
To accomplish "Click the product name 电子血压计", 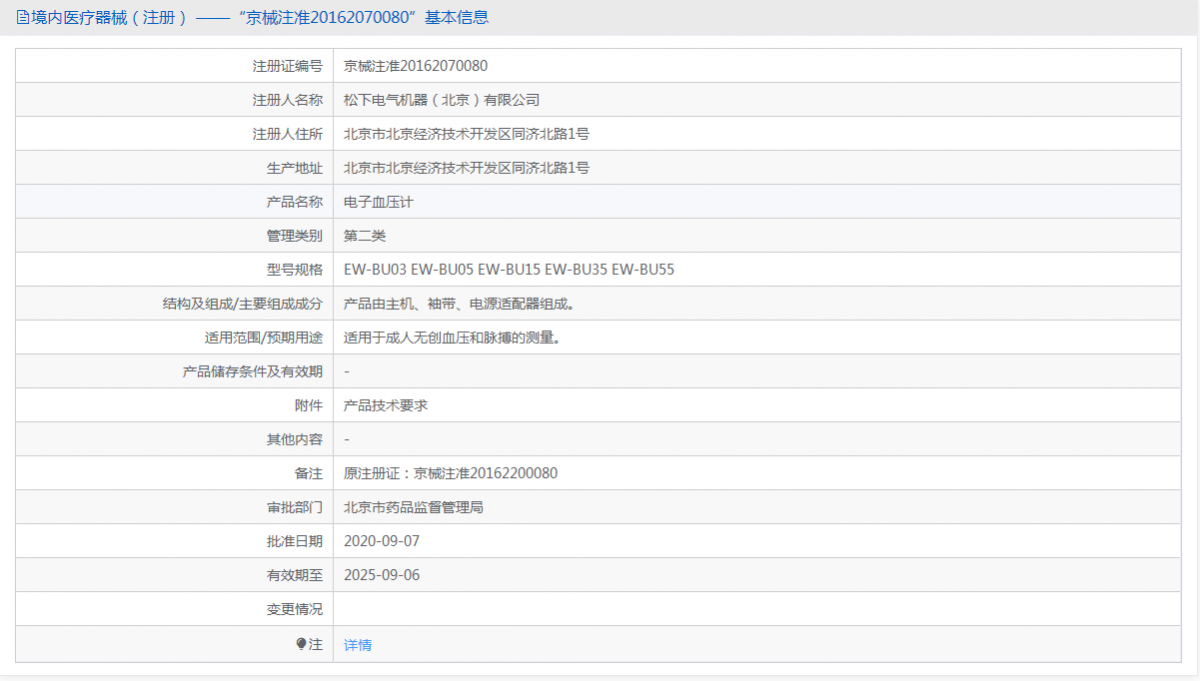I will 379,202.
